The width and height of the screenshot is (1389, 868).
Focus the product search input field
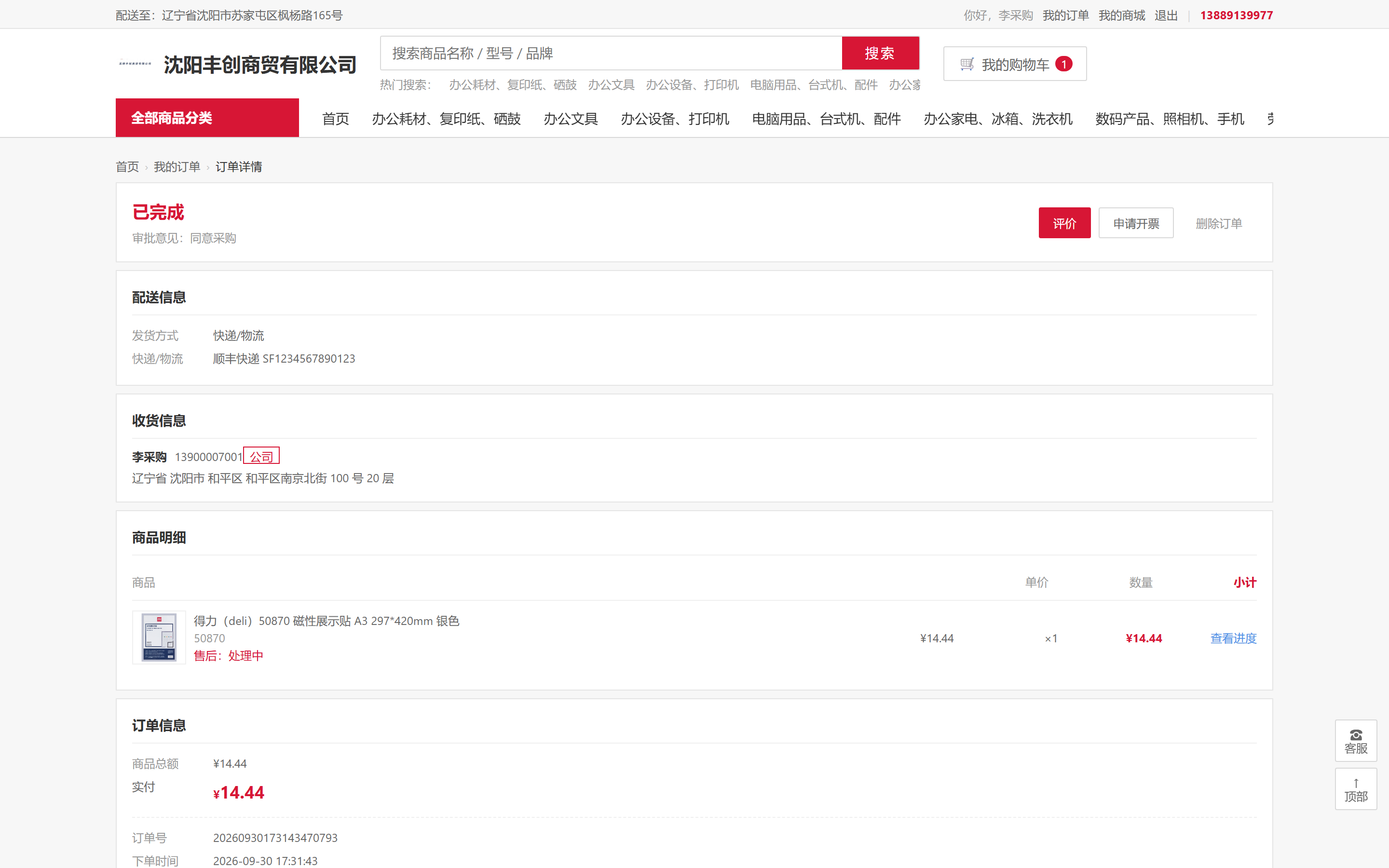pos(611,54)
